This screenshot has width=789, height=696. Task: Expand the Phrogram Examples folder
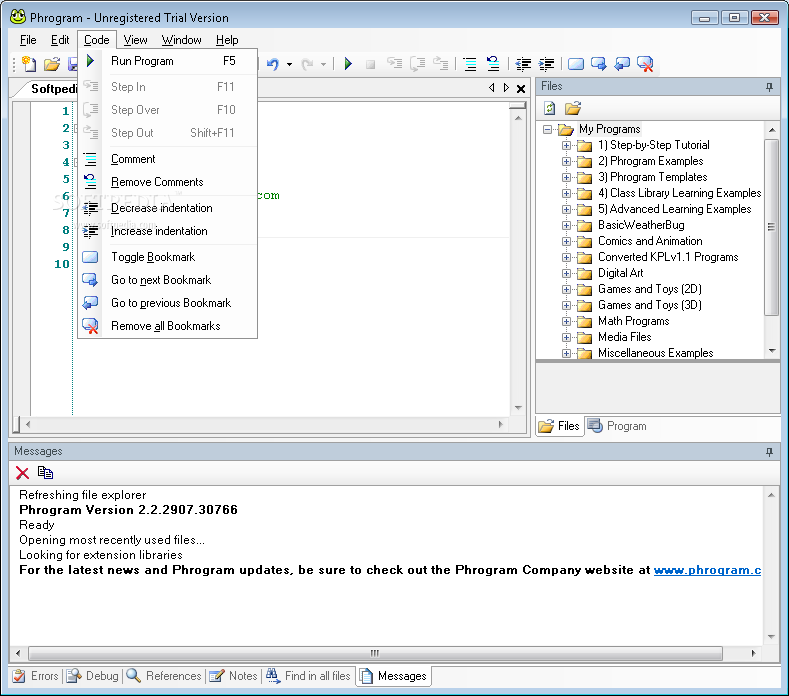[x=566, y=162]
